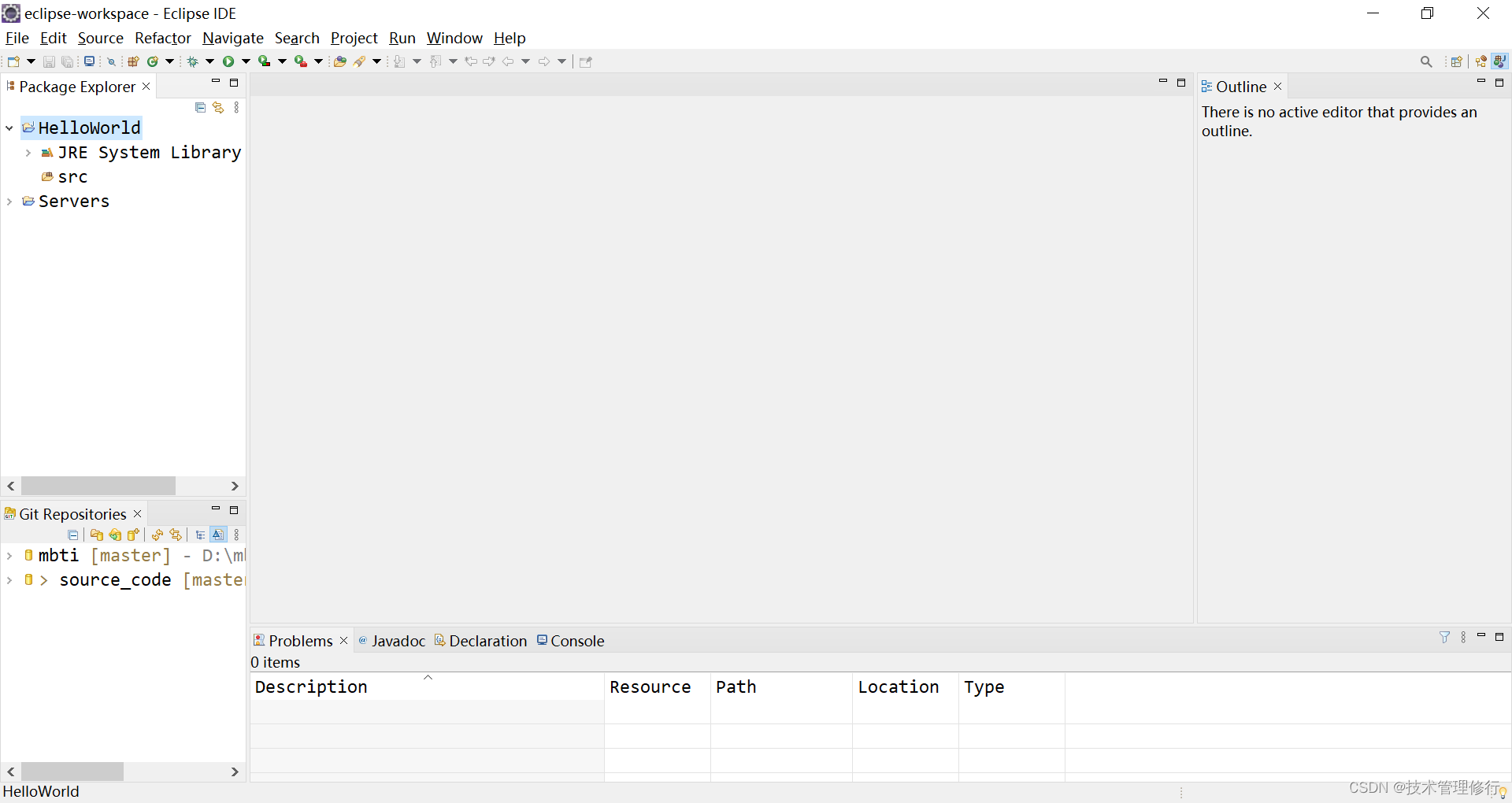
Task: Collapse the HelloWorld project tree node
Action: (x=9, y=128)
